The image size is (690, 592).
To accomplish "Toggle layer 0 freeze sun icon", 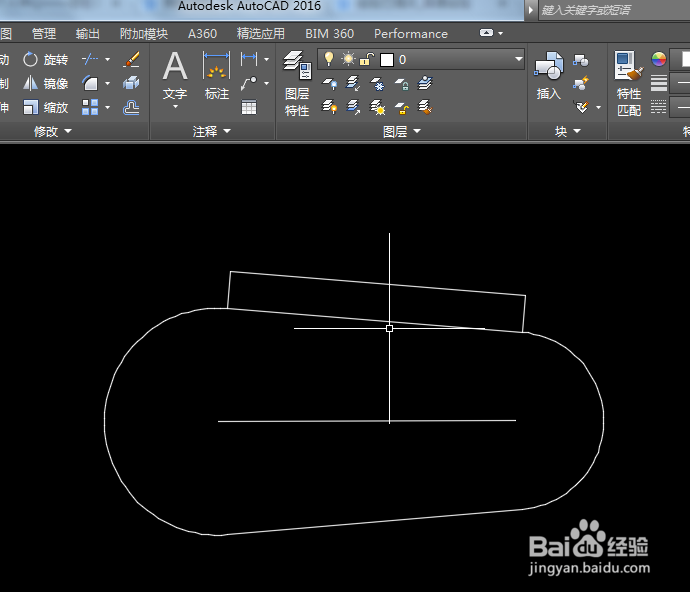I will pyautogui.click(x=348, y=59).
